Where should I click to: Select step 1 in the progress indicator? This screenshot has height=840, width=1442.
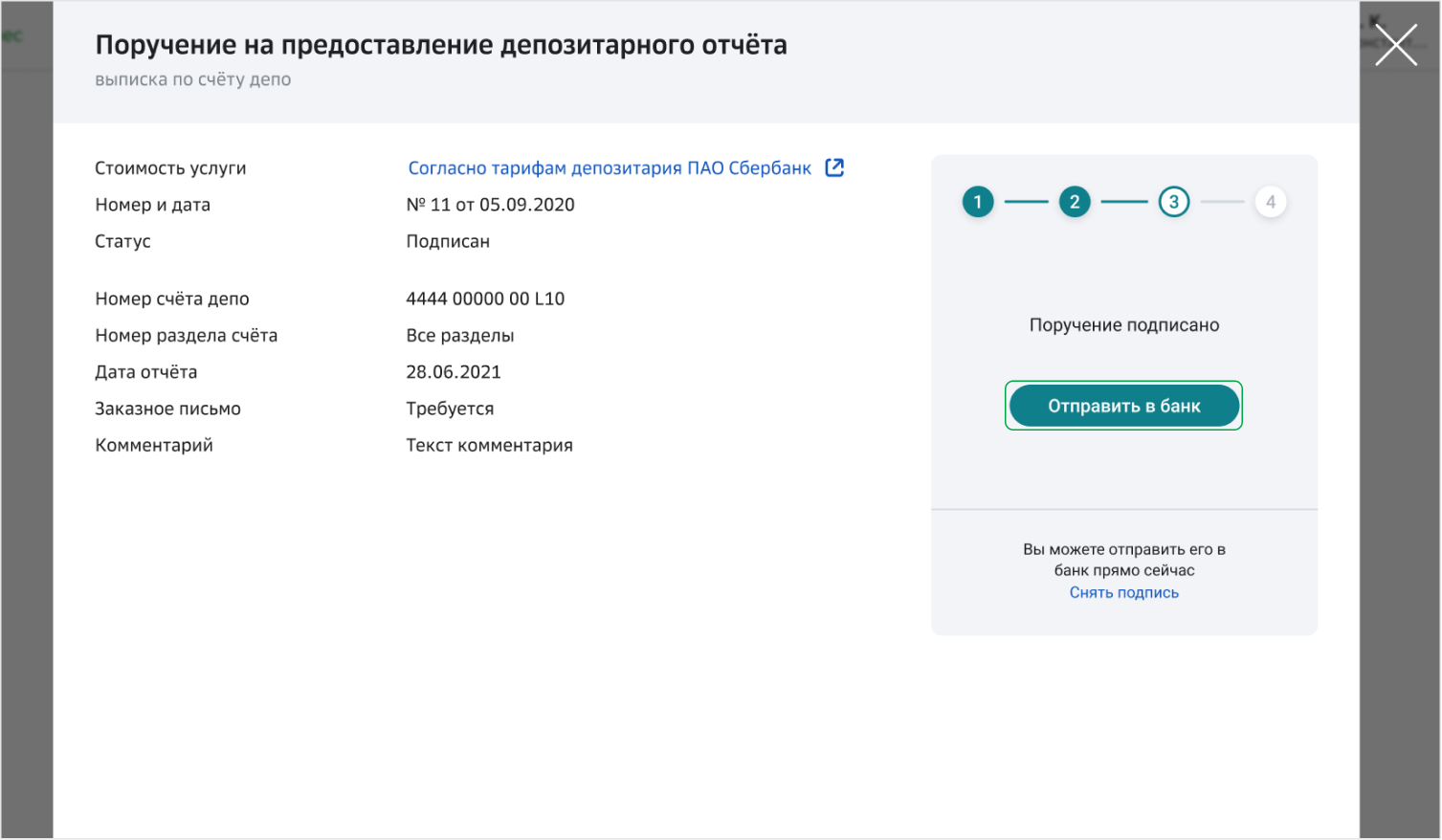(x=977, y=202)
